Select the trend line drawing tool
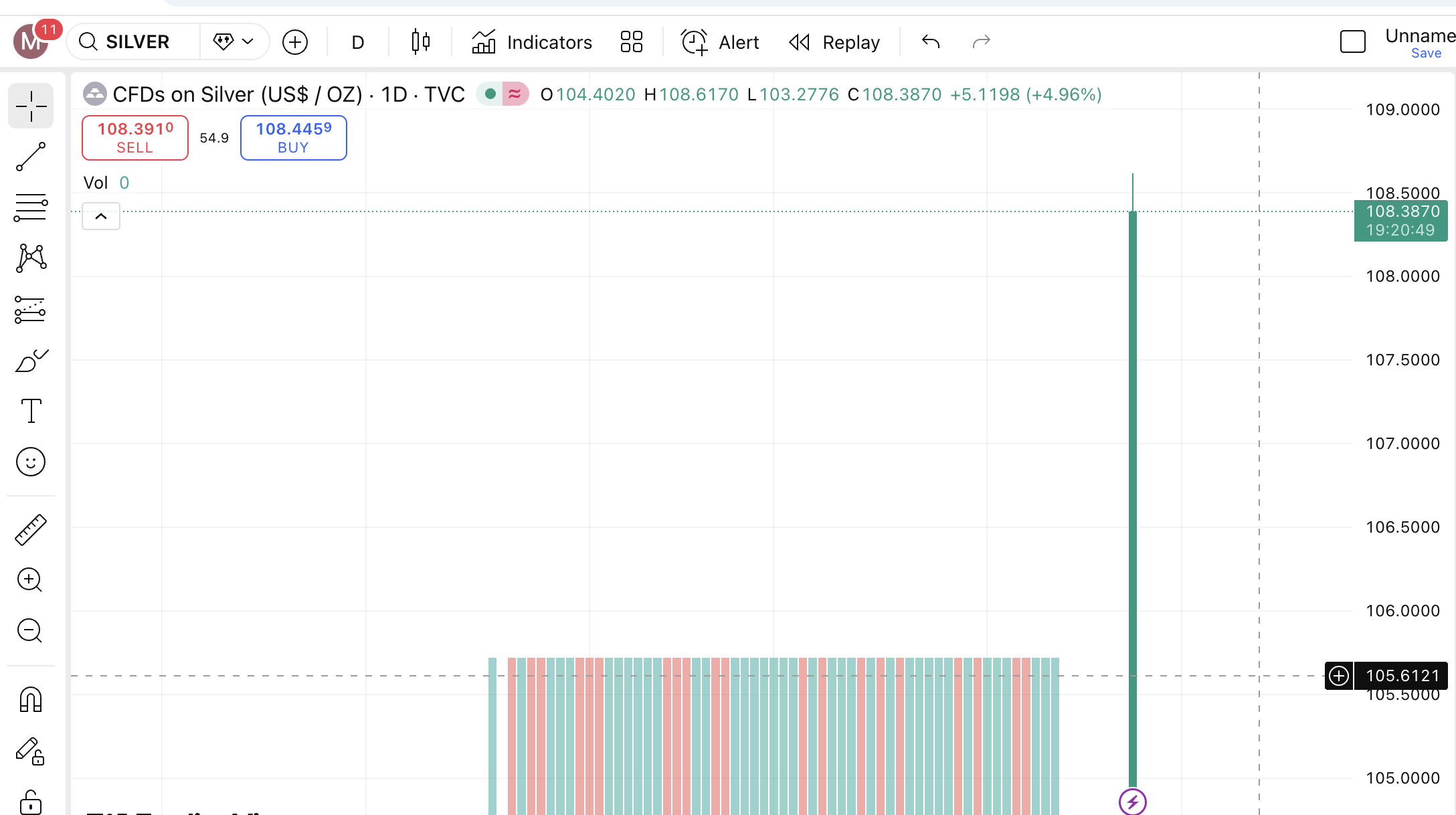Viewport: 1456px width, 815px height. pos(31,157)
